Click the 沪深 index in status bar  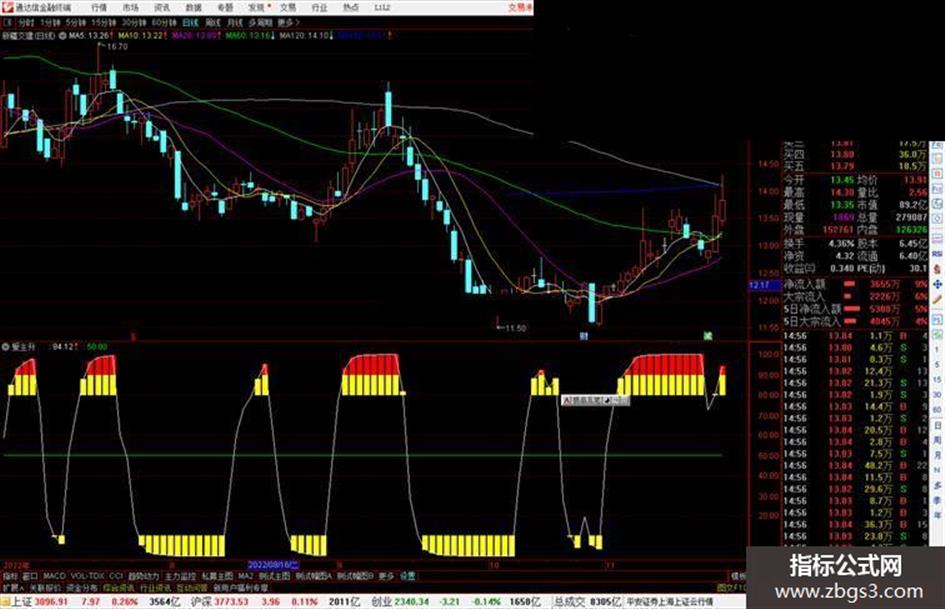pyautogui.click(x=202, y=602)
